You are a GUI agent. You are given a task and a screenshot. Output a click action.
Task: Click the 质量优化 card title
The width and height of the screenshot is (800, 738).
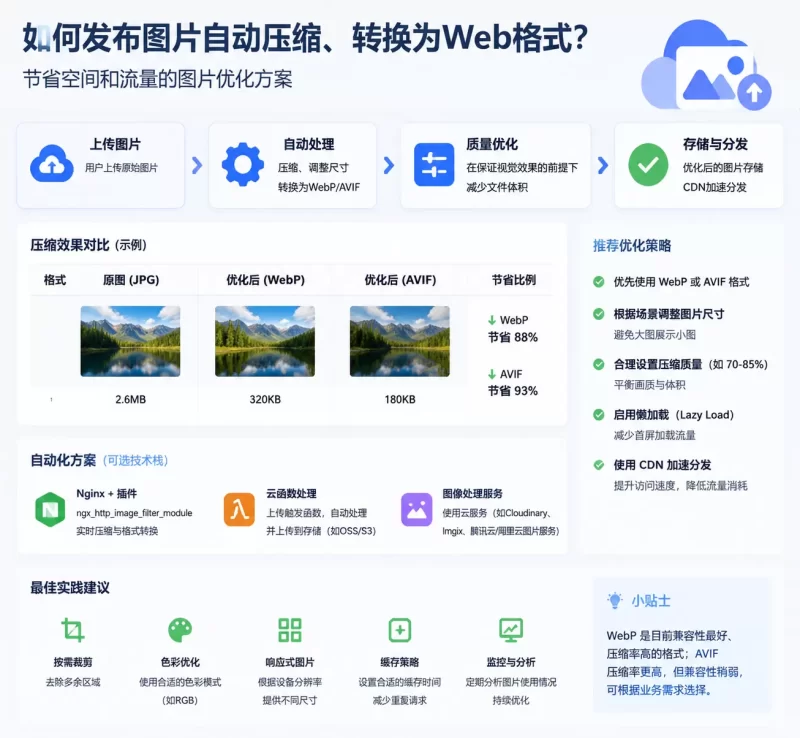492,144
